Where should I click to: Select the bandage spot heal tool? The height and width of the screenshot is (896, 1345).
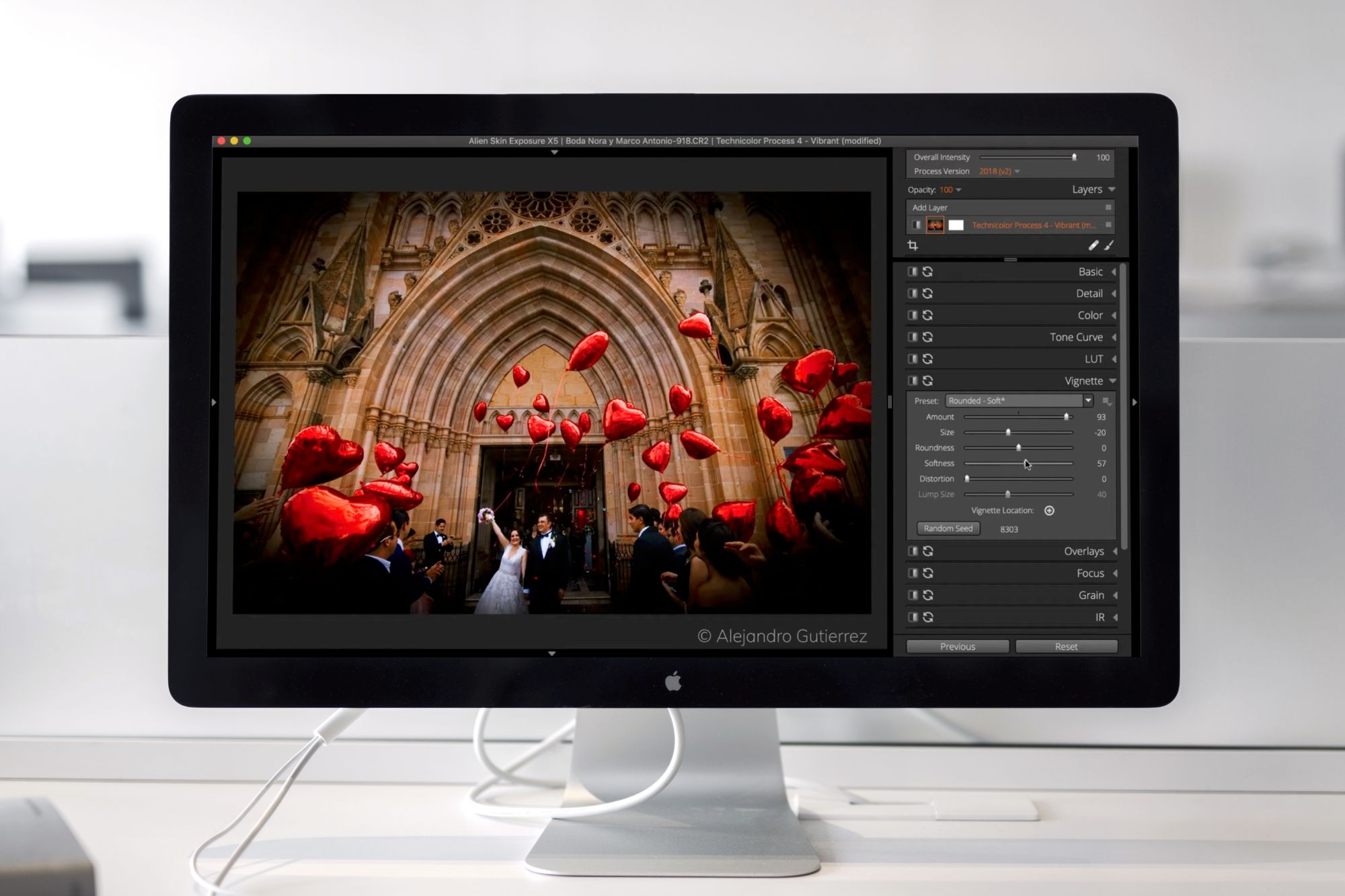click(1093, 245)
